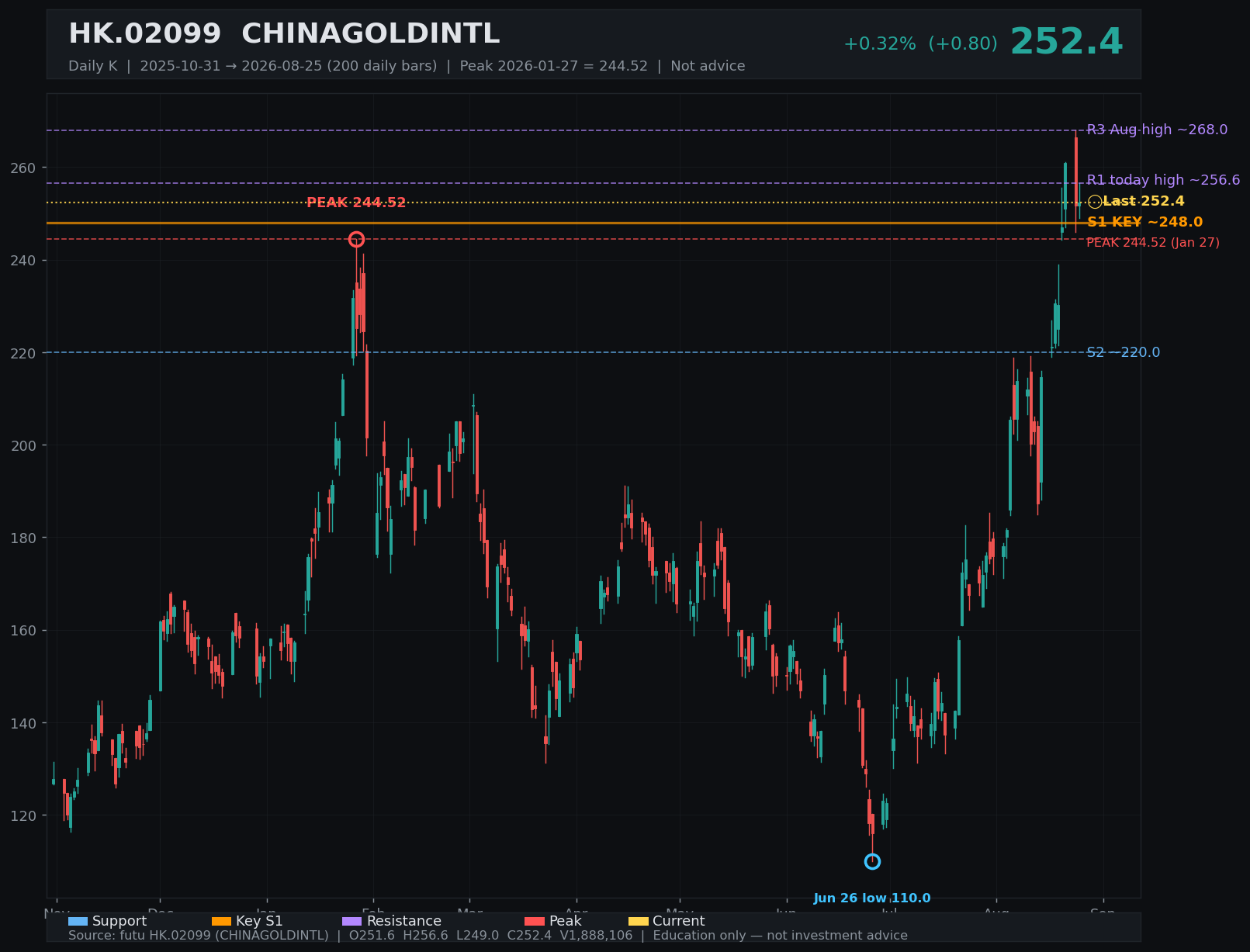Click the "+0.32% (+0.80)" change value
This screenshot has height=952, width=1250.
[920, 44]
